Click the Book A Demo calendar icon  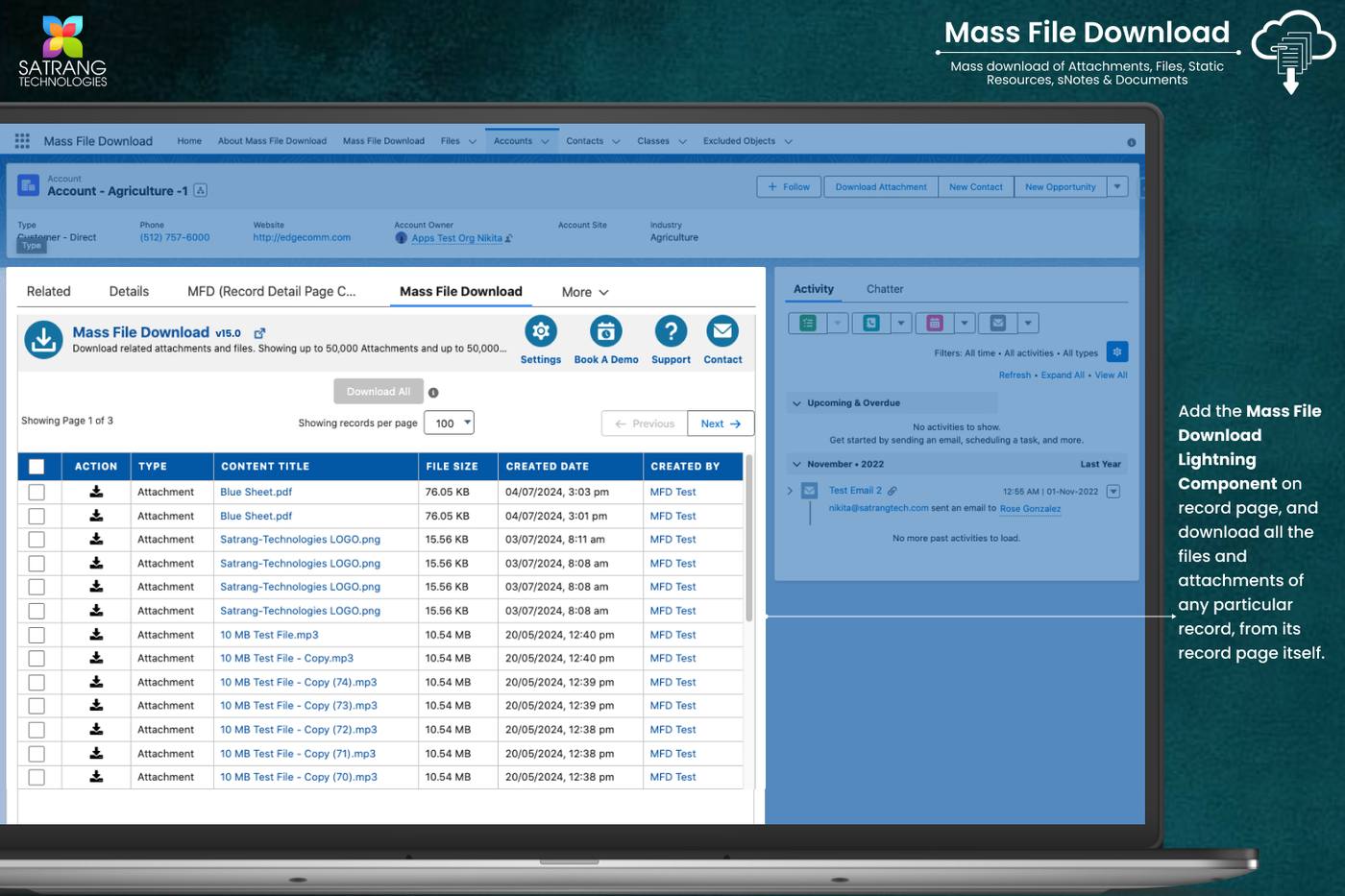(x=605, y=331)
